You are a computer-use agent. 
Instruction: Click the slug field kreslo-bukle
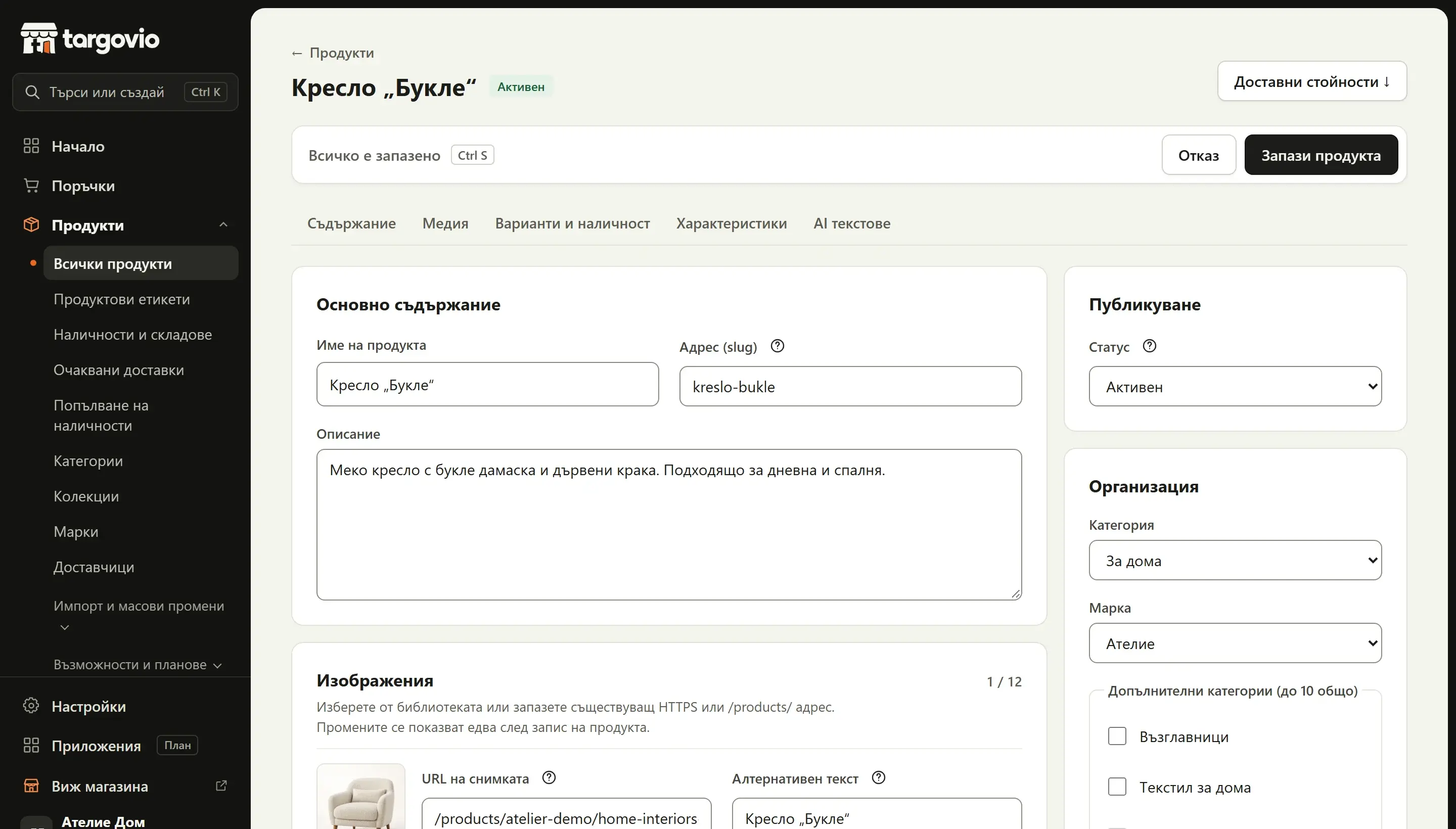click(x=850, y=387)
